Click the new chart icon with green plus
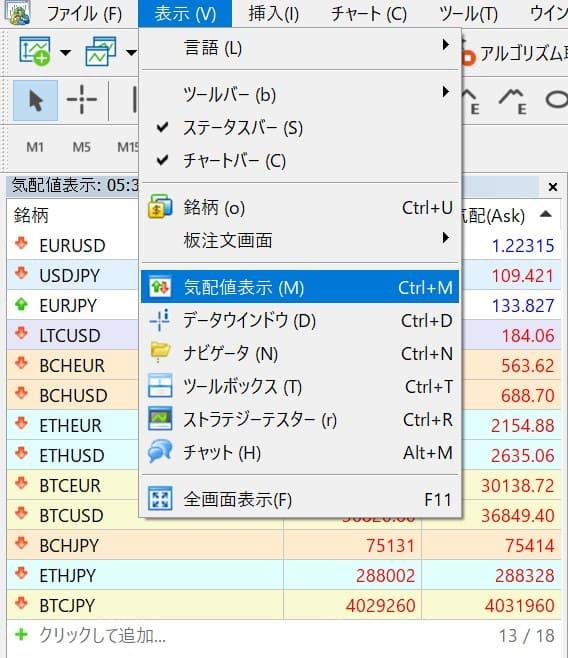The width and height of the screenshot is (568, 658). coord(34,51)
